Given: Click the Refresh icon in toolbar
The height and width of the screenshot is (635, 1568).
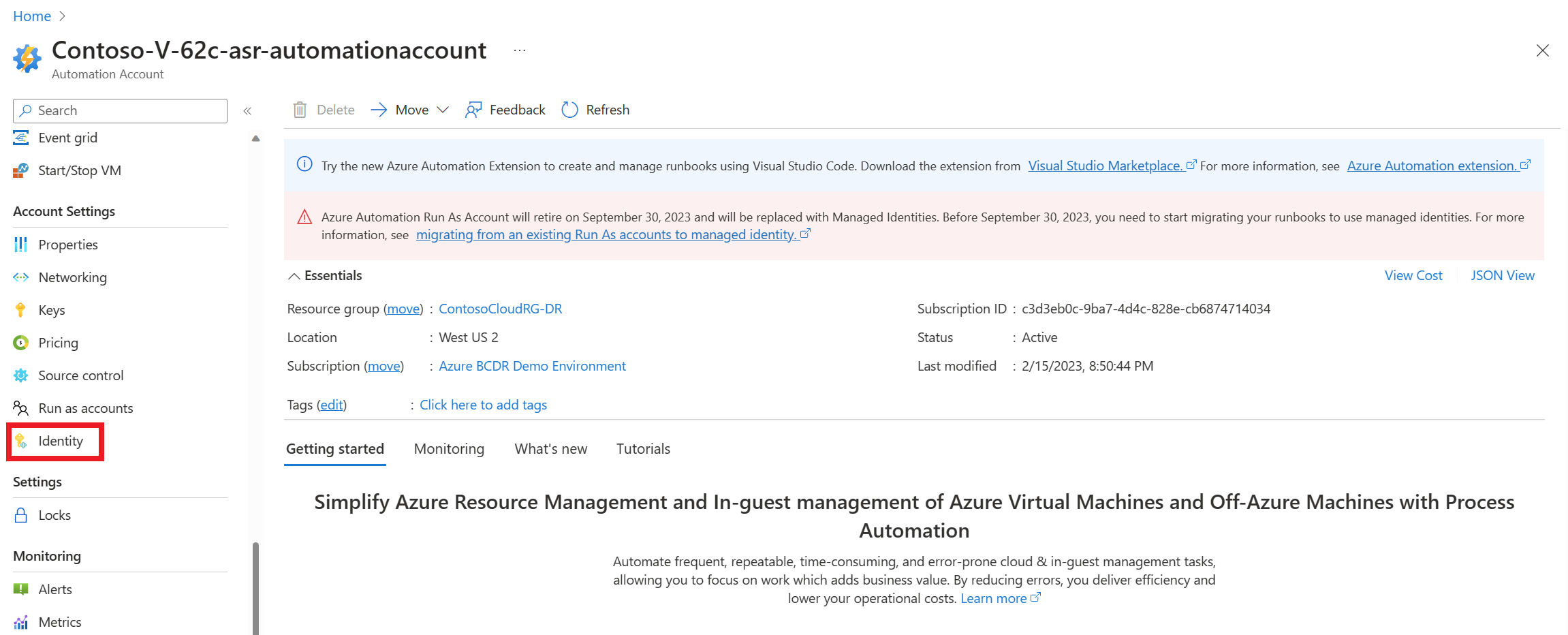Looking at the screenshot, I should tap(569, 110).
